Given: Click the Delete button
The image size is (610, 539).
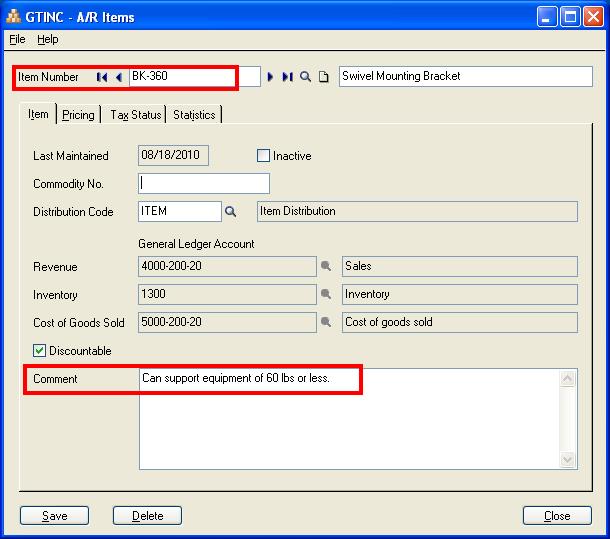Looking at the screenshot, I should pyautogui.click(x=147, y=516).
